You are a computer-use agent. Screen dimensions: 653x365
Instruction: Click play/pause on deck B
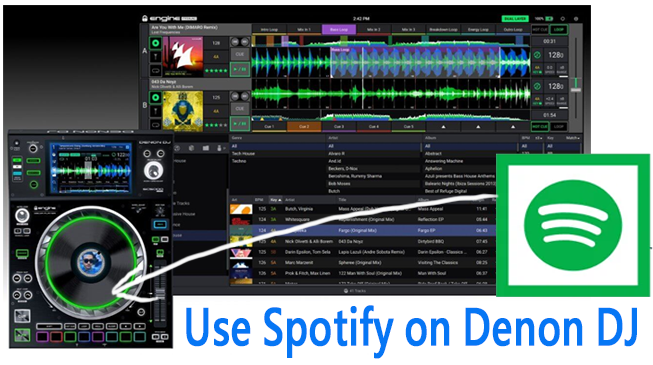(x=240, y=124)
